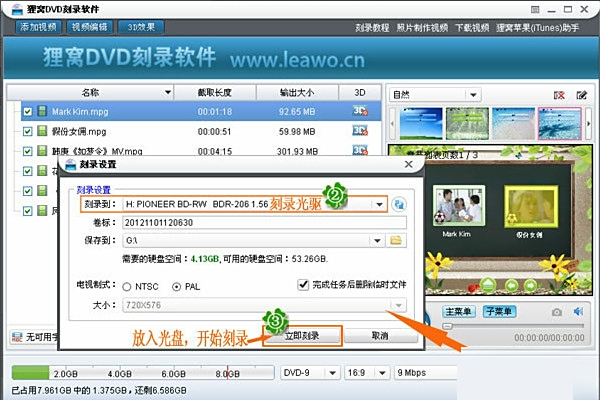Click the 立即刻录 button
The height and width of the screenshot is (400, 600).
tap(302, 336)
